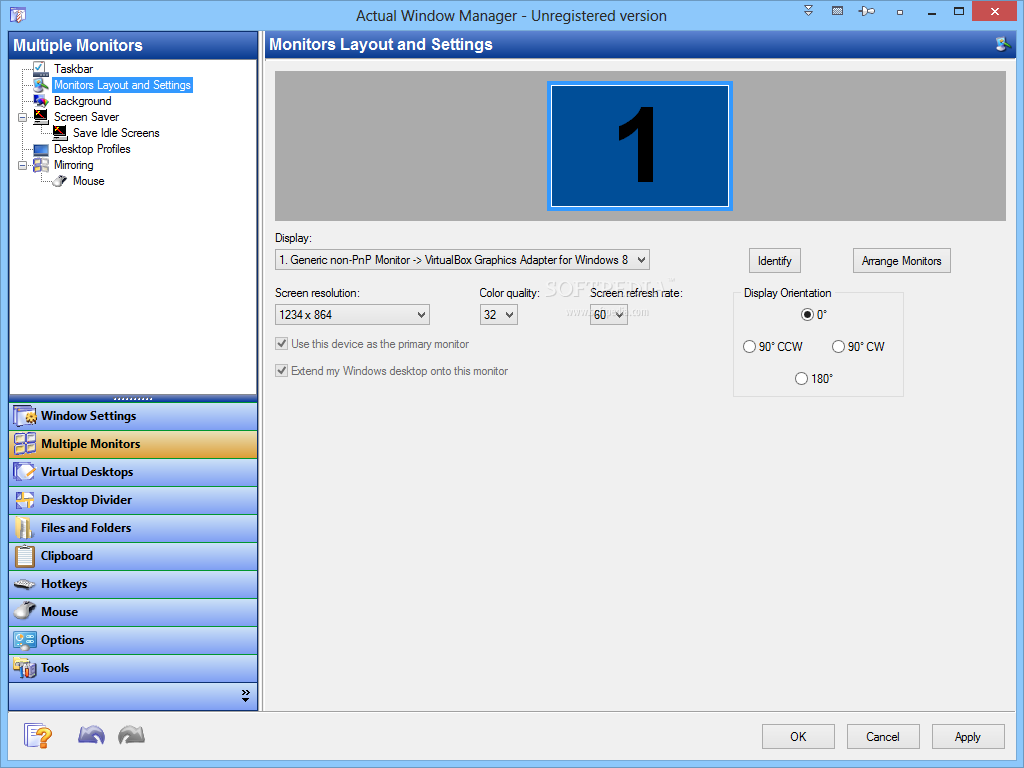Toggle 'Use this device as the primary monitor'
Image resolution: width=1024 pixels, height=768 pixels.
pyautogui.click(x=281, y=344)
